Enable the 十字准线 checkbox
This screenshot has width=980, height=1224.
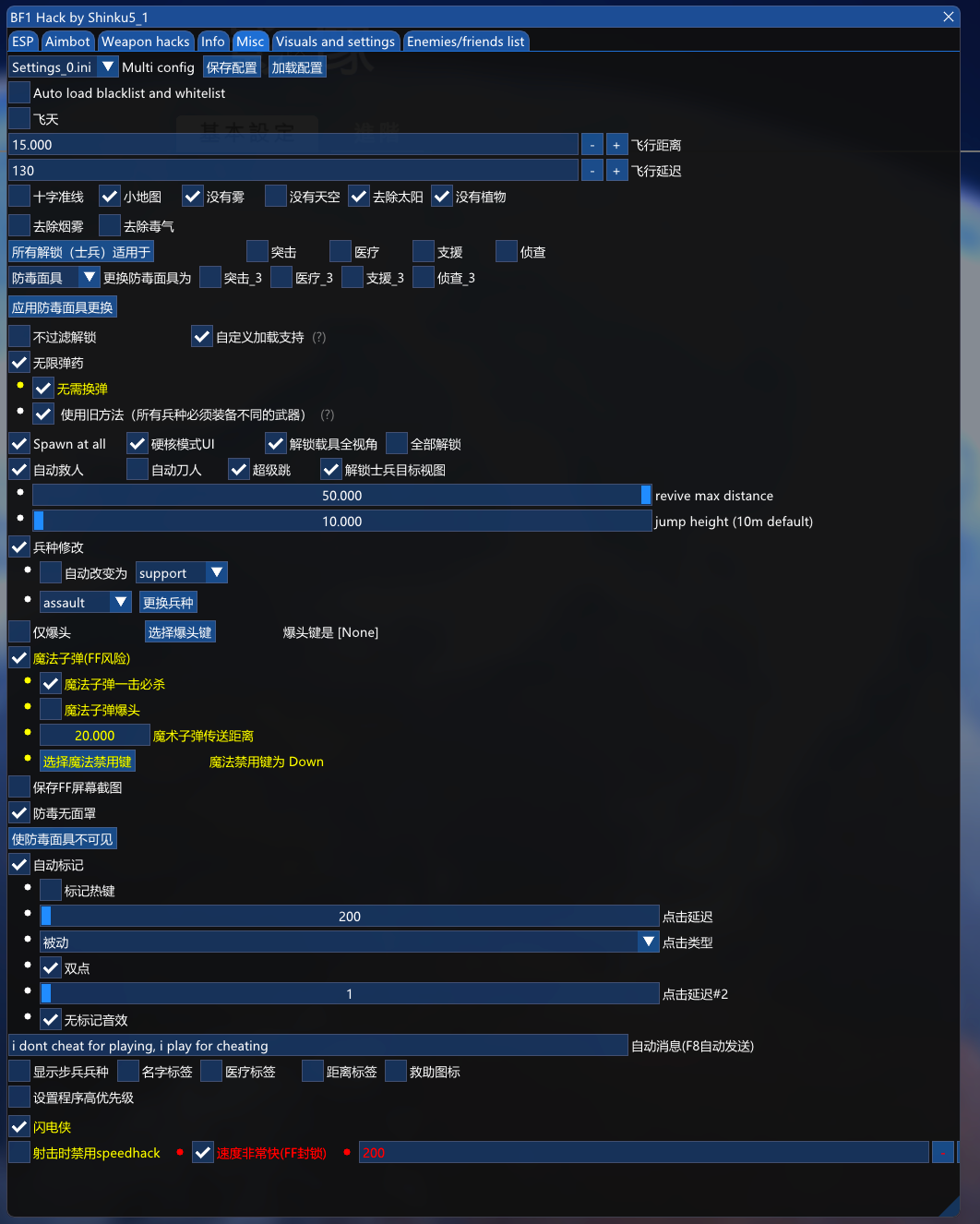pyautogui.click(x=19, y=197)
